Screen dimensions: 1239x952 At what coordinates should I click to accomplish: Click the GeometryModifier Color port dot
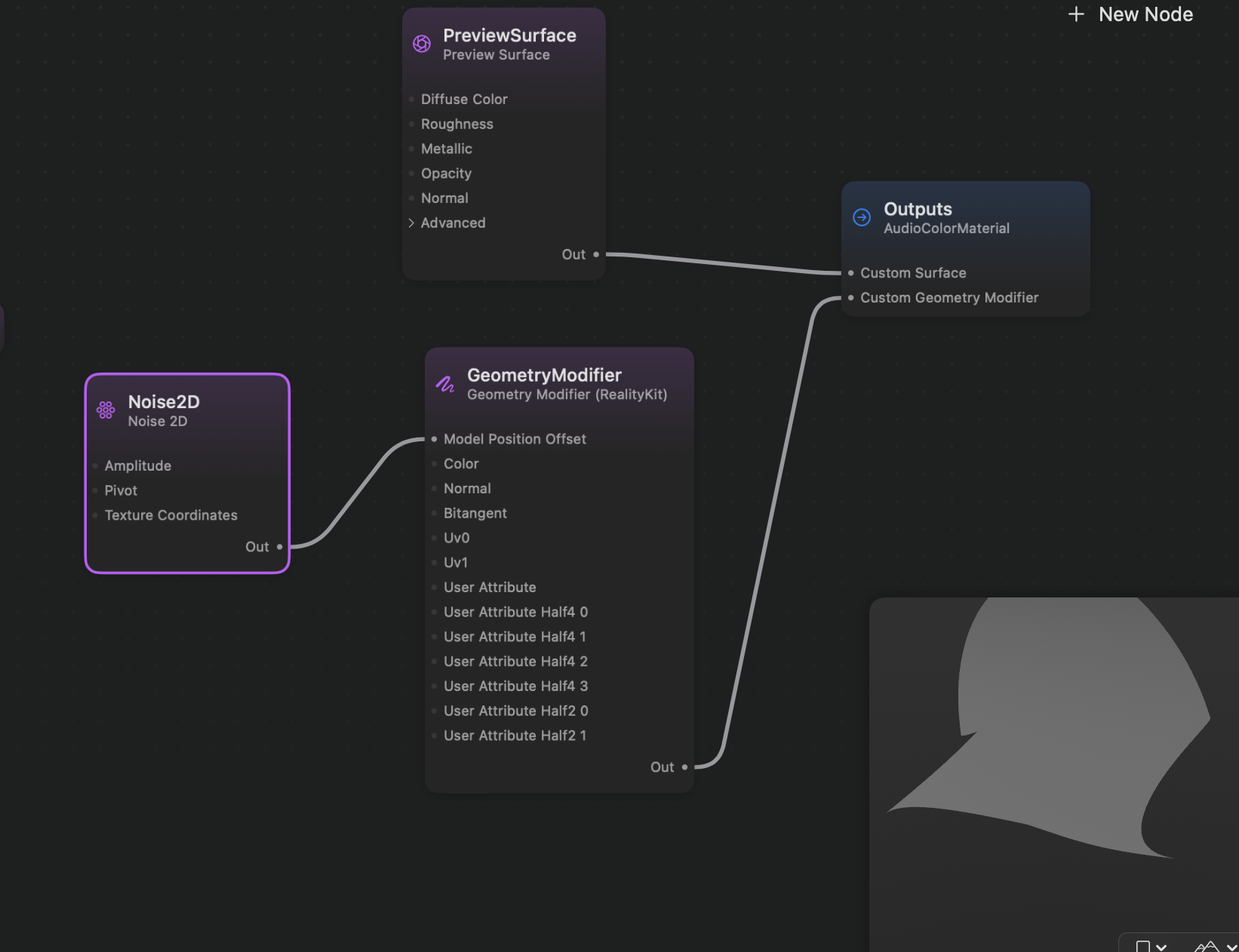point(435,464)
